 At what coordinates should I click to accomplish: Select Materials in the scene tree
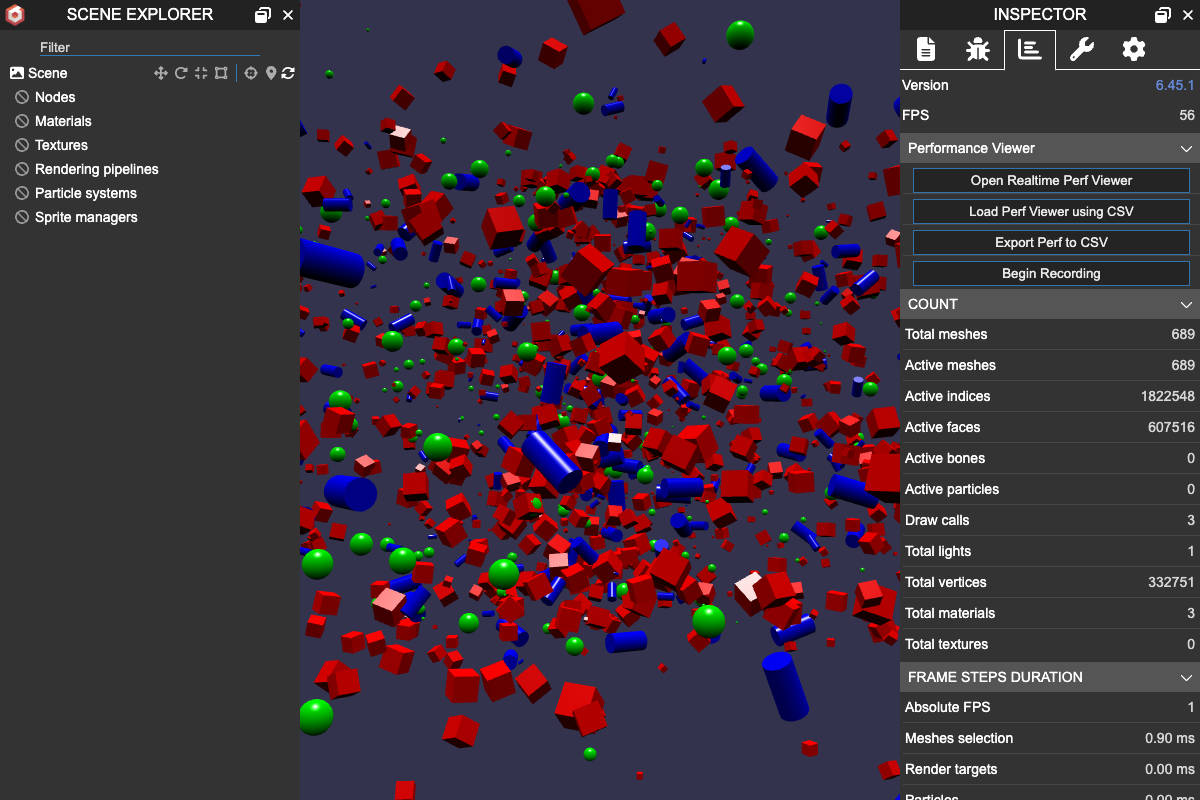tap(63, 121)
